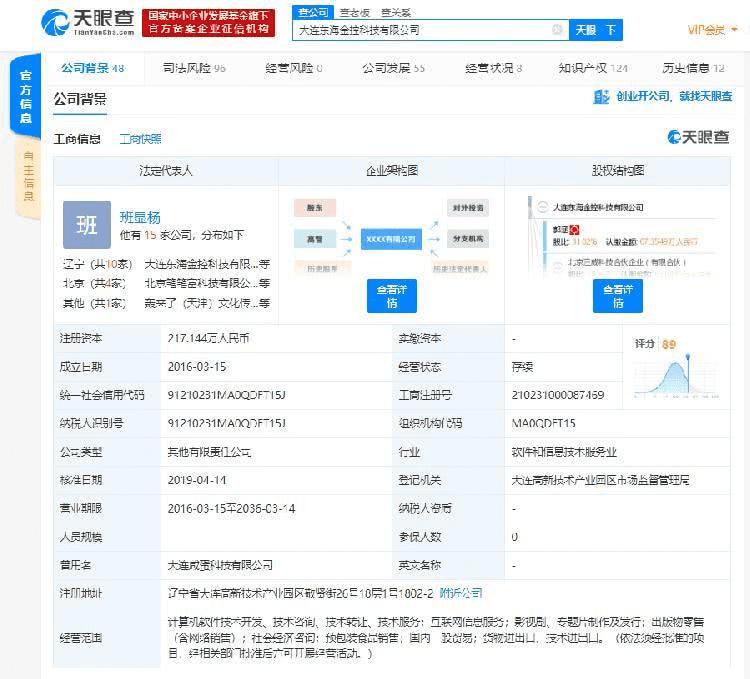Open 大连东海金控科技有限...等 under 辽宁
The image size is (750, 679).
coord(207,264)
